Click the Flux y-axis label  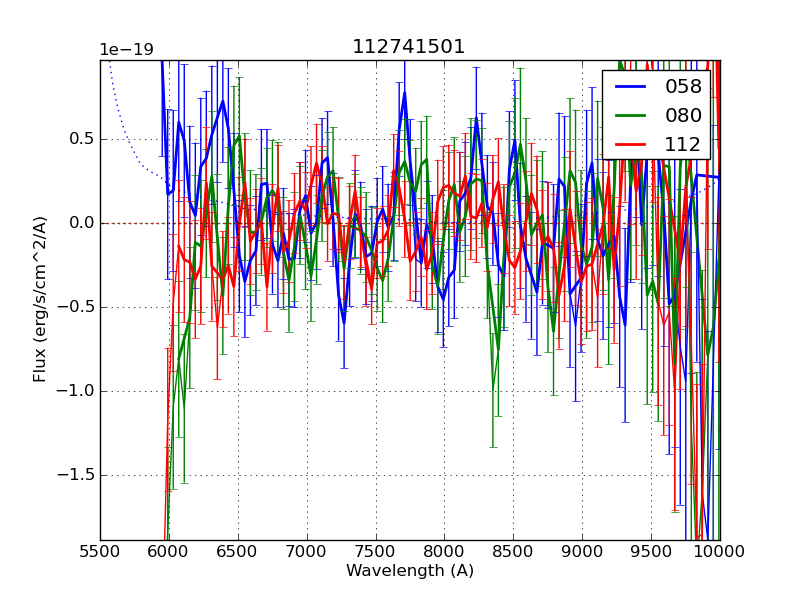tap(40, 299)
